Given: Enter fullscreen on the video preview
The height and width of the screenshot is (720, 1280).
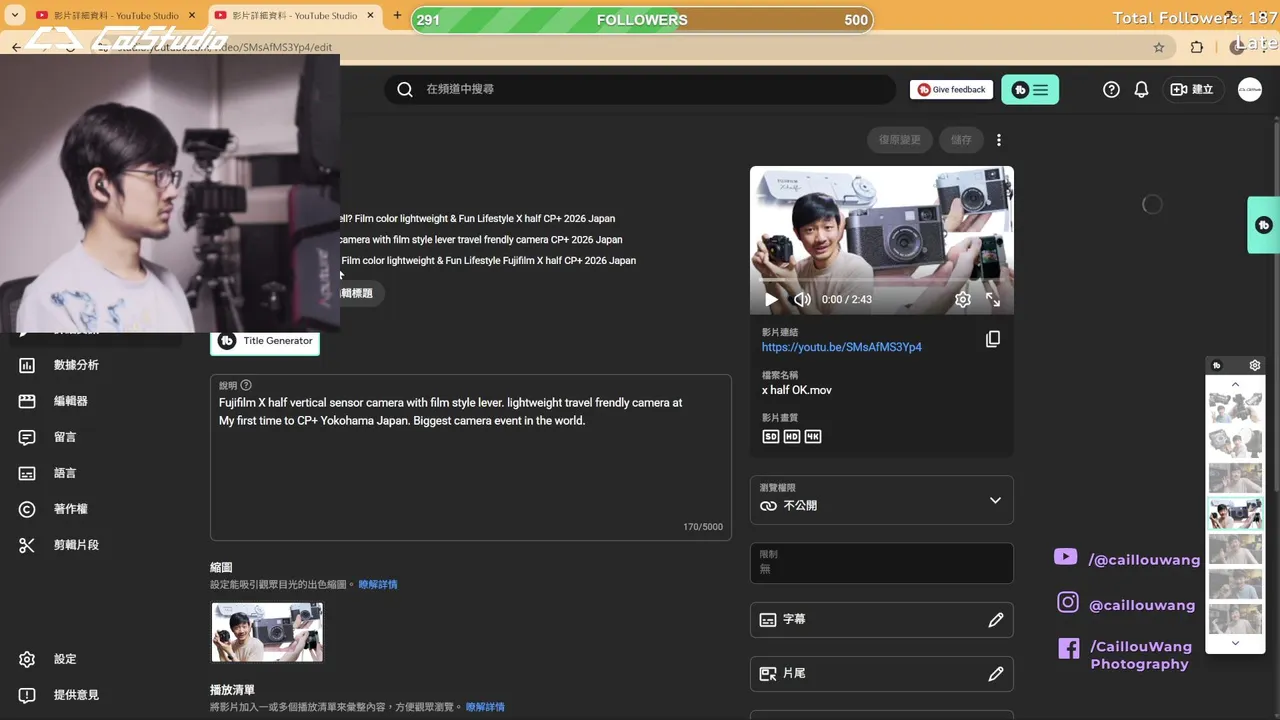Looking at the screenshot, I should click(x=993, y=299).
